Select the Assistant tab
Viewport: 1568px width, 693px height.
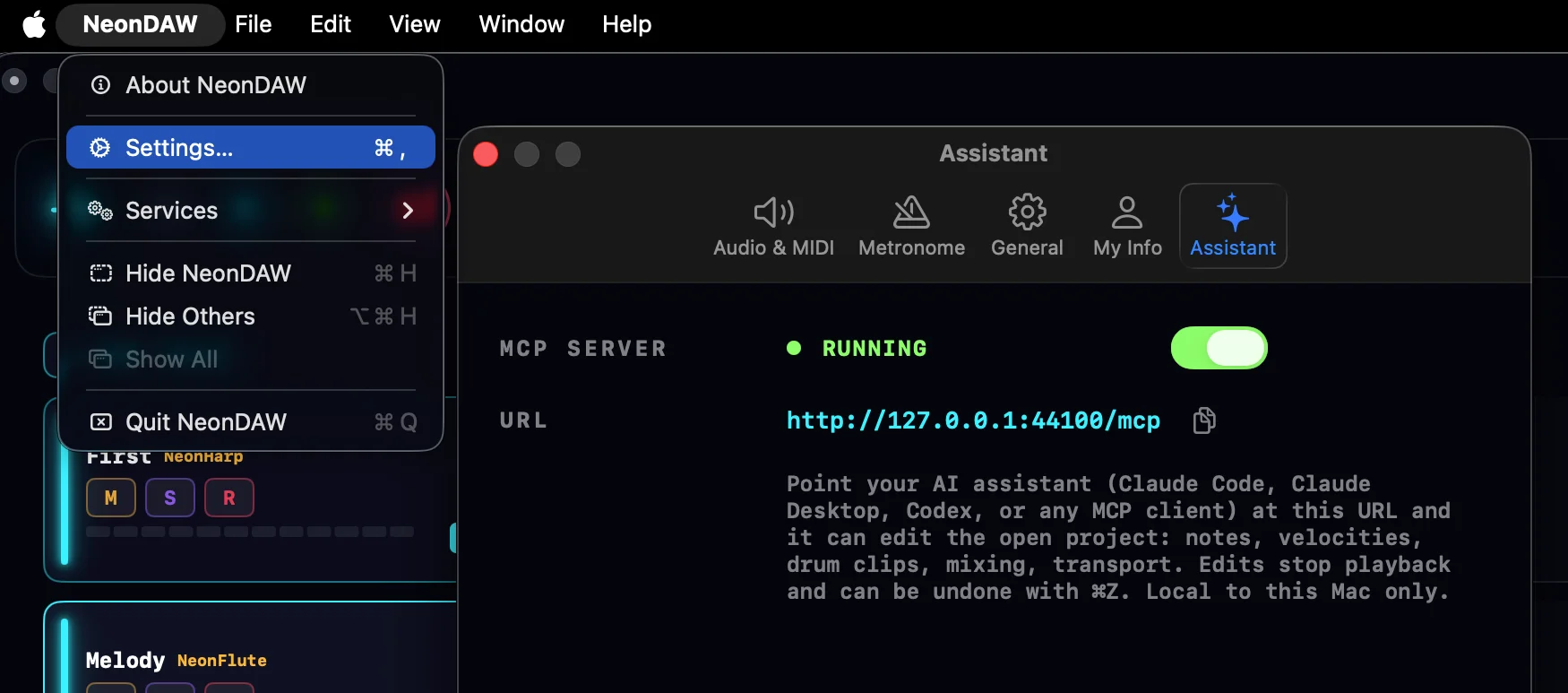(x=1233, y=227)
